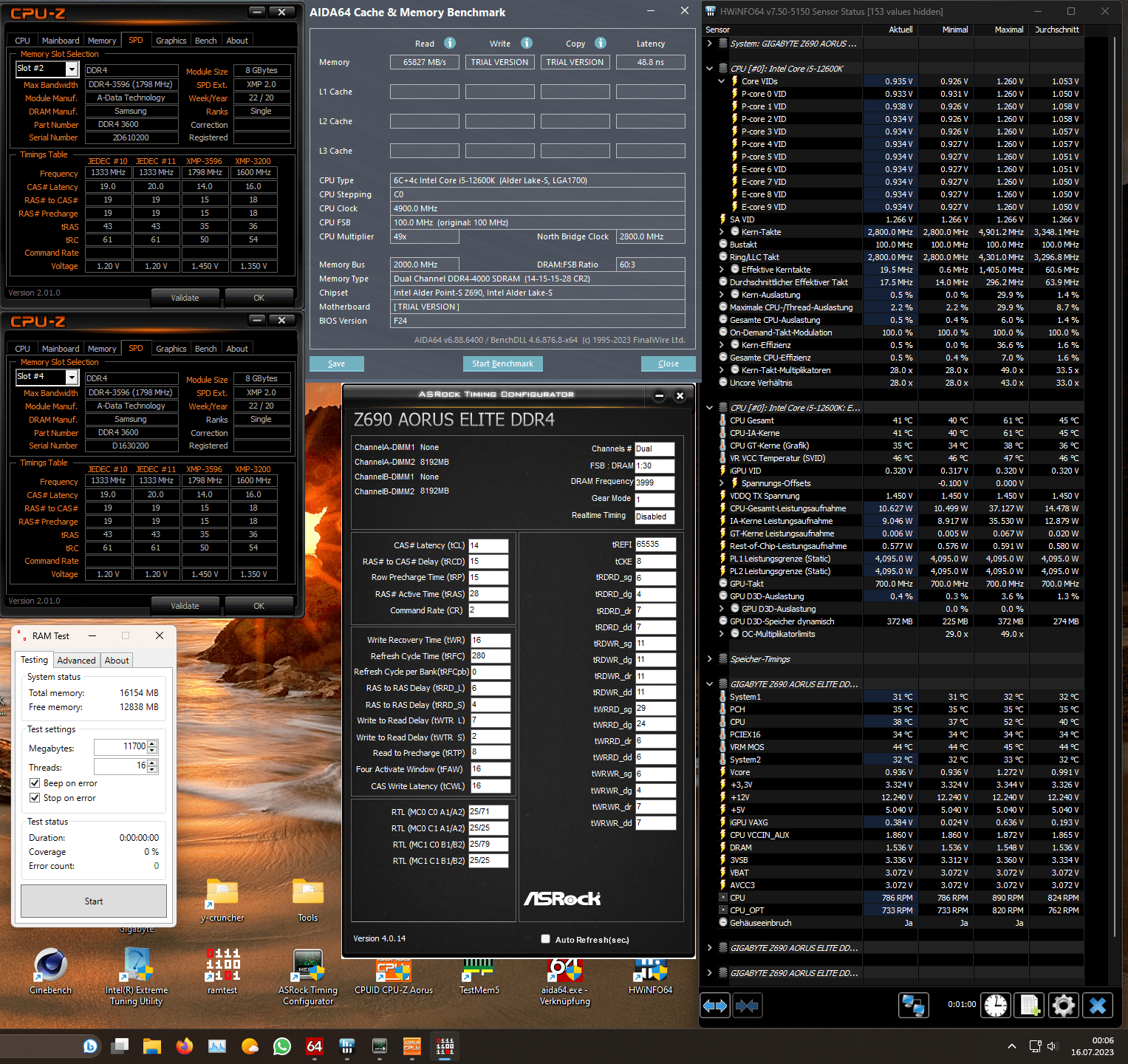1128x1064 pixels.
Task: Click Megabytes input field showing 11700
Action: (x=120, y=746)
